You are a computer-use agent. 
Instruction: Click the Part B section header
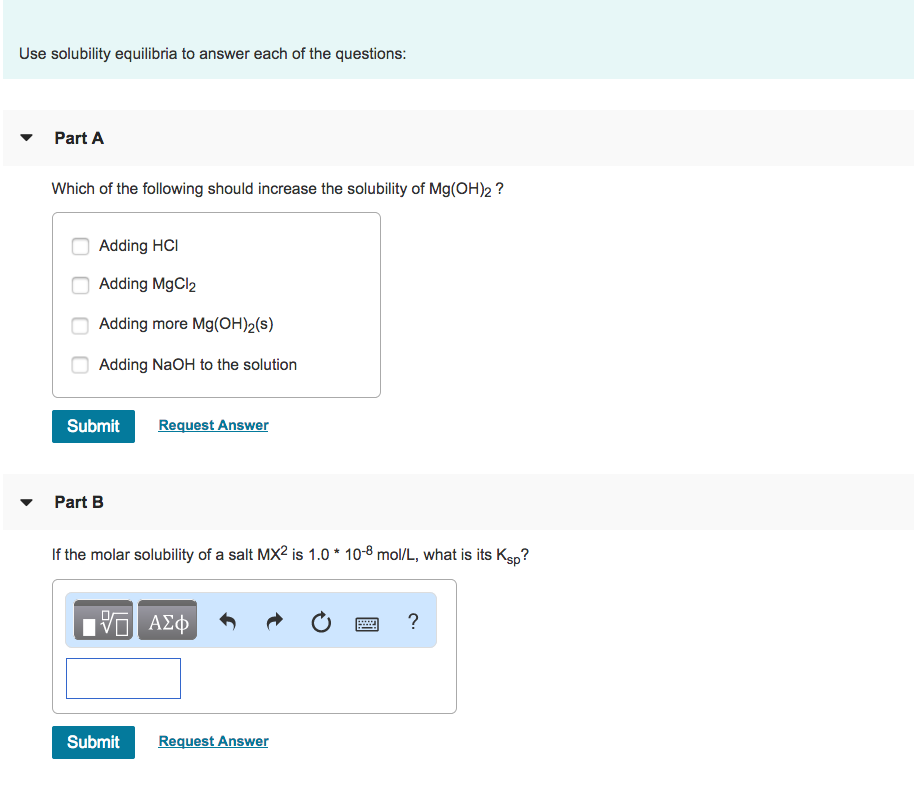pos(78,502)
